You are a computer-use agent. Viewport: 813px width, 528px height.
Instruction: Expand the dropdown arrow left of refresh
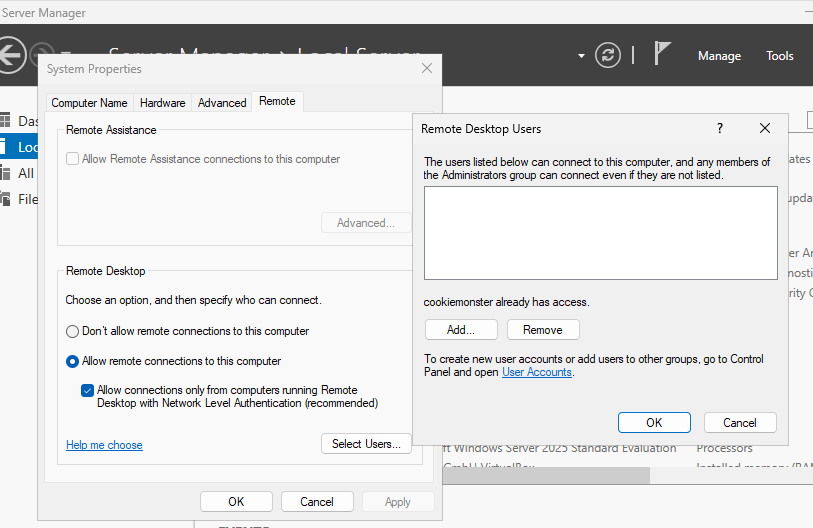coord(581,56)
